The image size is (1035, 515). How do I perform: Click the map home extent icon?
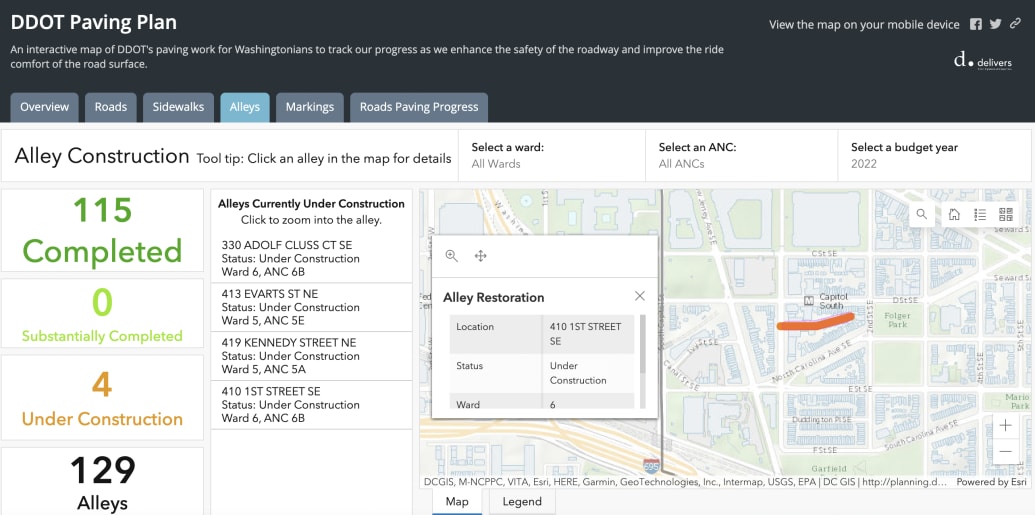click(x=954, y=214)
